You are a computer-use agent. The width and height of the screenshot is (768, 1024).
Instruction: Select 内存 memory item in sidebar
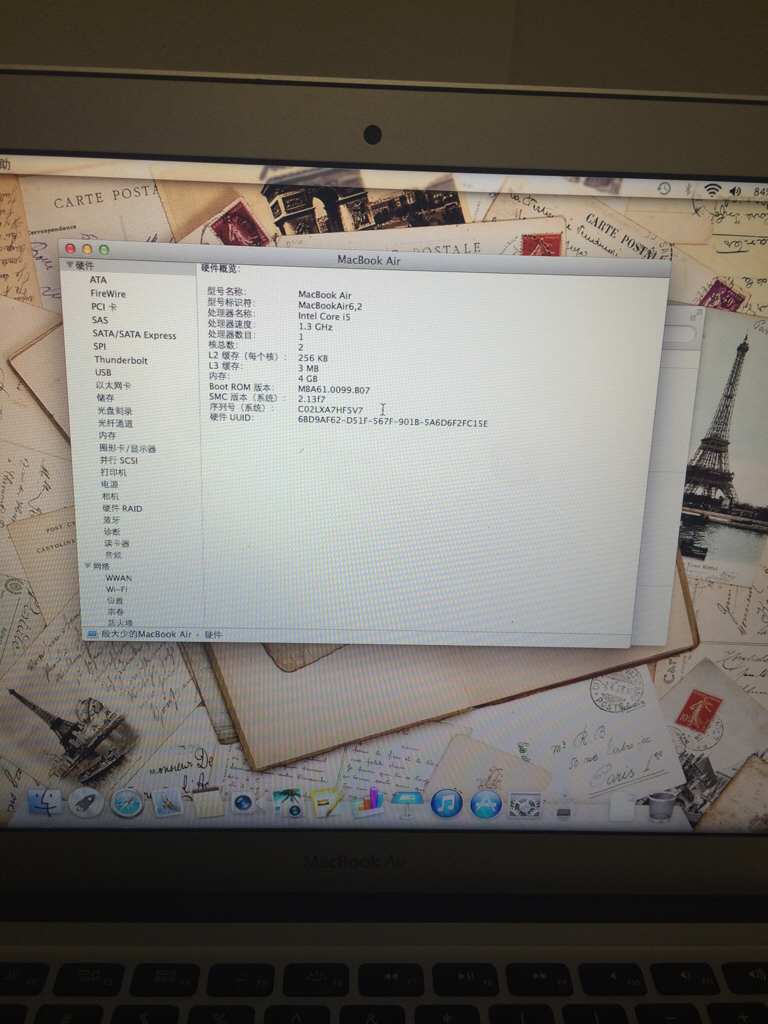[107, 436]
